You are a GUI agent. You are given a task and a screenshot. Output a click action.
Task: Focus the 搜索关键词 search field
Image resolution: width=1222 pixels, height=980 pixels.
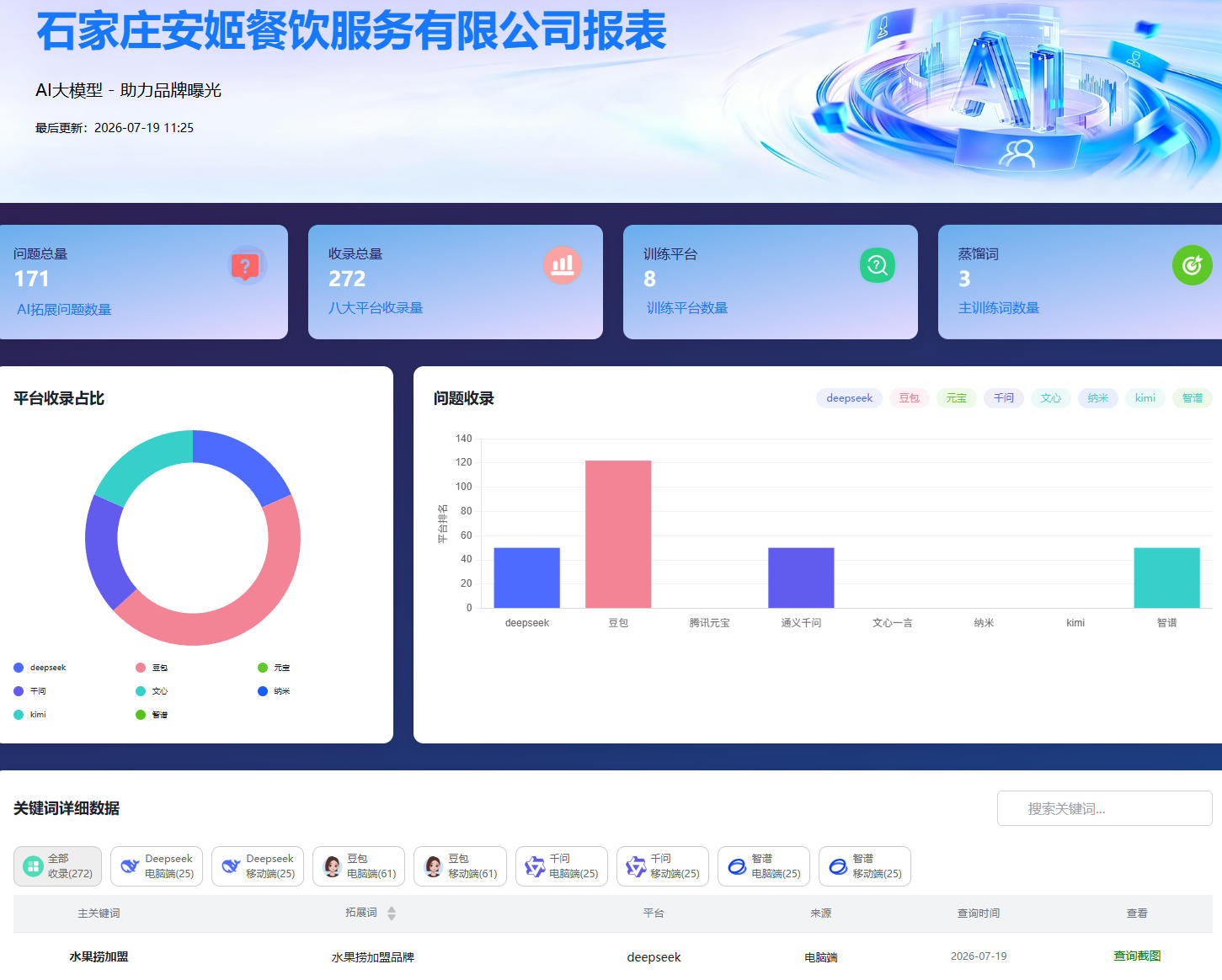pyautogui.click(x=1104, y=808)
